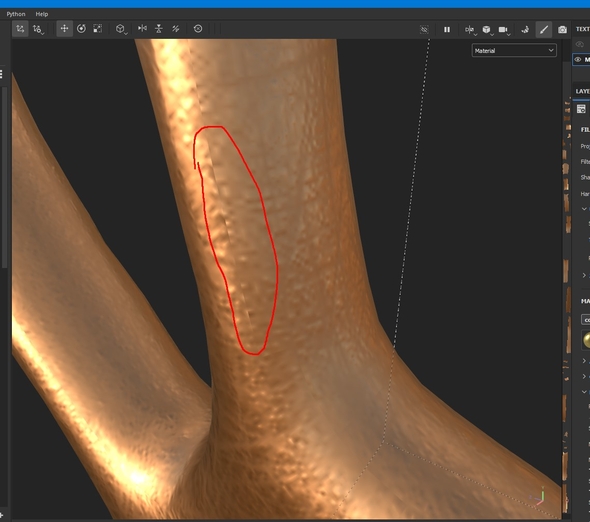Viewport: 590px width, 522px height.
Task: Select the scale gizmo tool
Action: click(97, 29)
